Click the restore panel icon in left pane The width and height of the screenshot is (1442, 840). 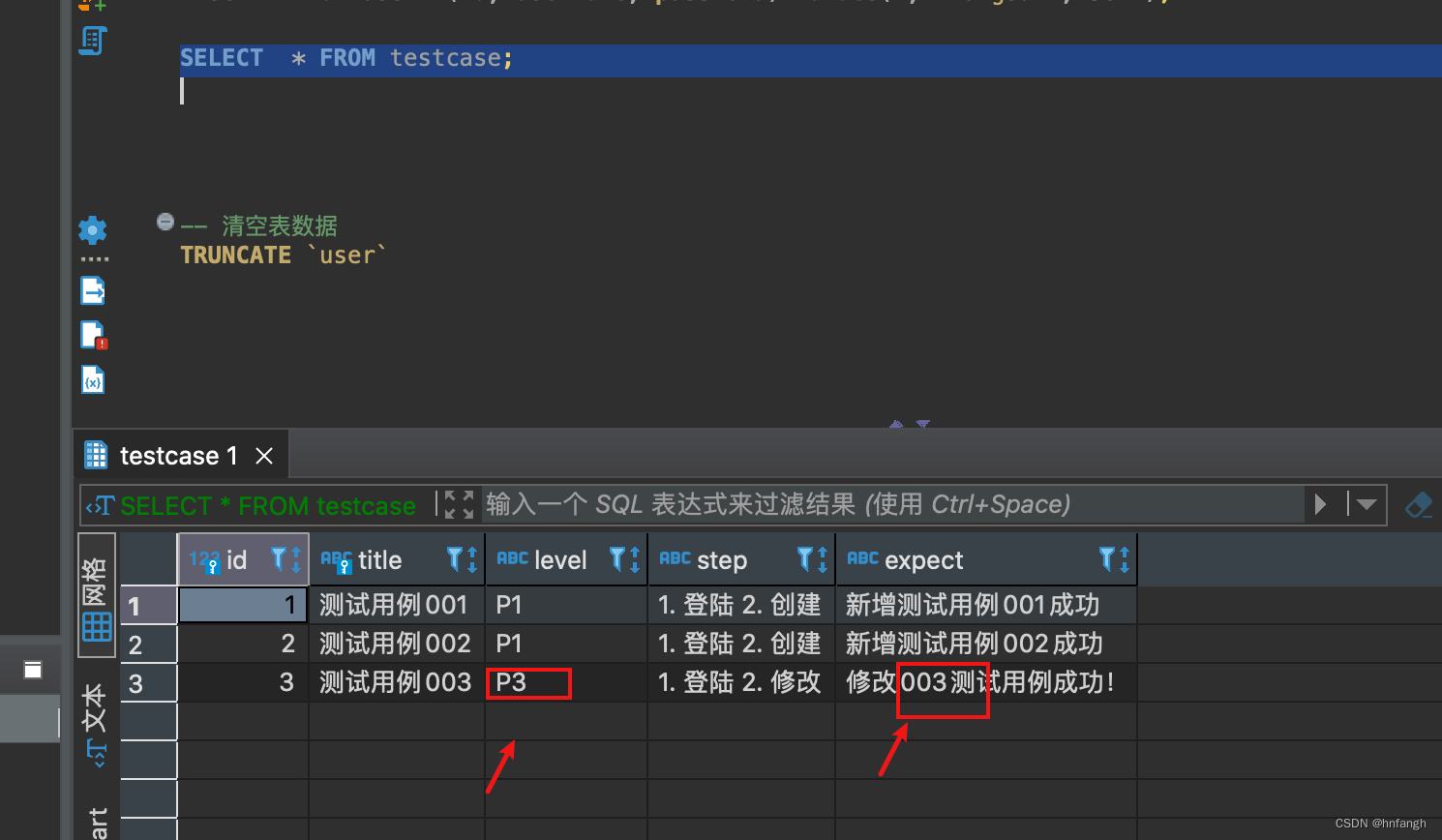33,670
